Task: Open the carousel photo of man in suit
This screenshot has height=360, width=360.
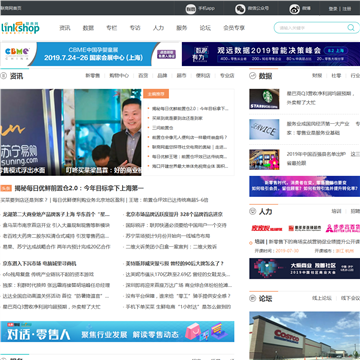Action: click(x=102, y=132)
